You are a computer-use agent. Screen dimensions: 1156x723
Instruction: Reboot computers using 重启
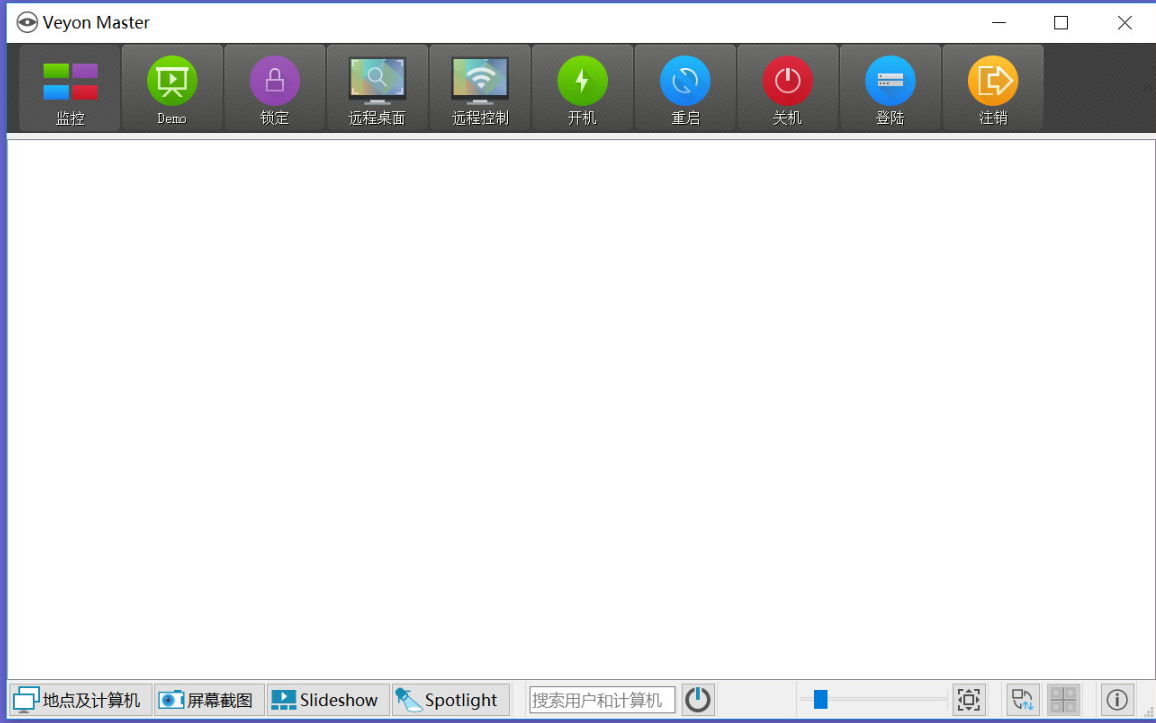(684, 88)
